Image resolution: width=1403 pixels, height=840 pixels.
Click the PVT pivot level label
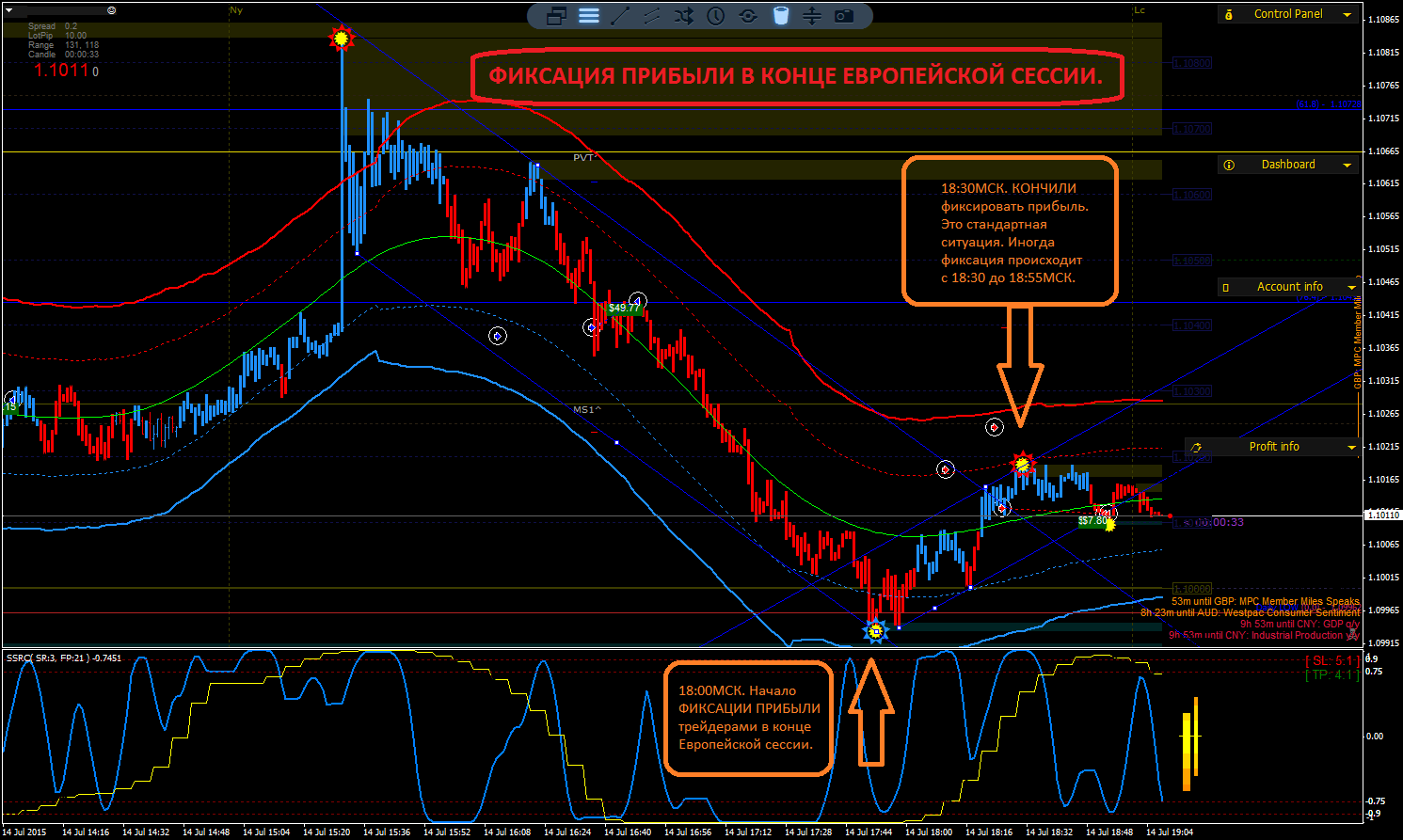click(585, 158)
